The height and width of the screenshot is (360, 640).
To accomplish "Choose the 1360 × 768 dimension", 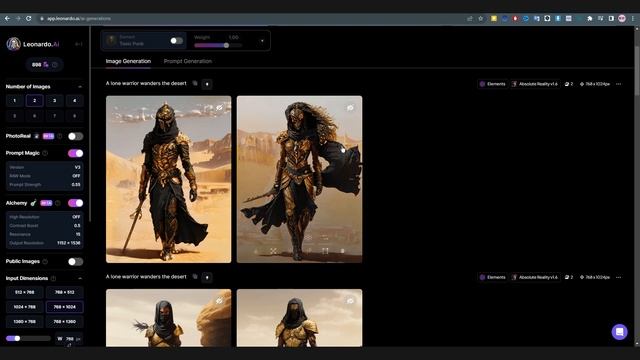I will coord(24,322).
